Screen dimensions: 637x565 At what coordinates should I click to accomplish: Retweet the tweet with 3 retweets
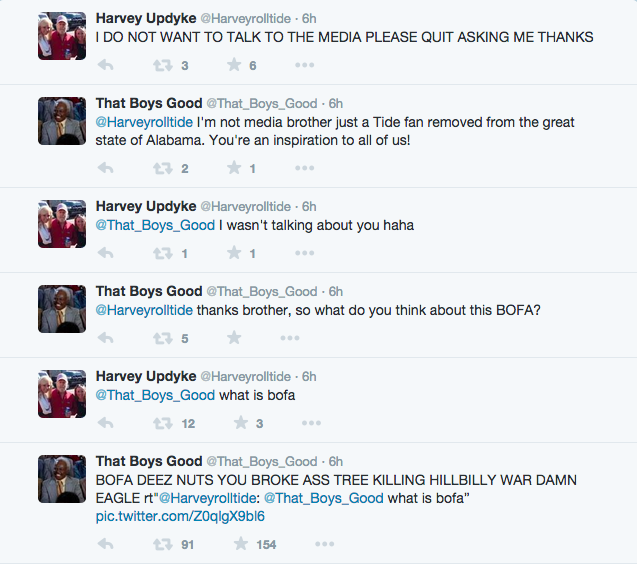[x=163, y=65]
